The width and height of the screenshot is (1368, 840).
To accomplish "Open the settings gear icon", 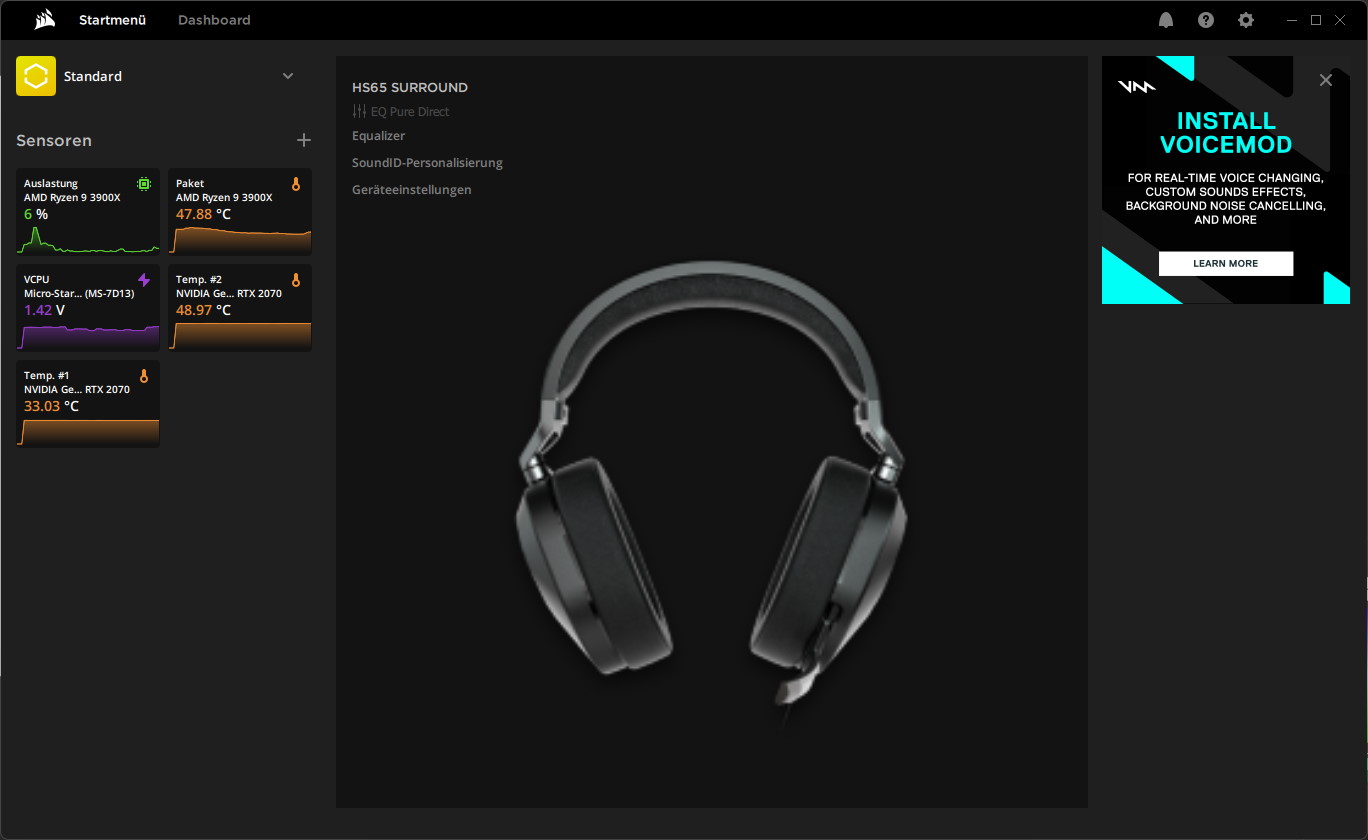I will click(1246, 20).
